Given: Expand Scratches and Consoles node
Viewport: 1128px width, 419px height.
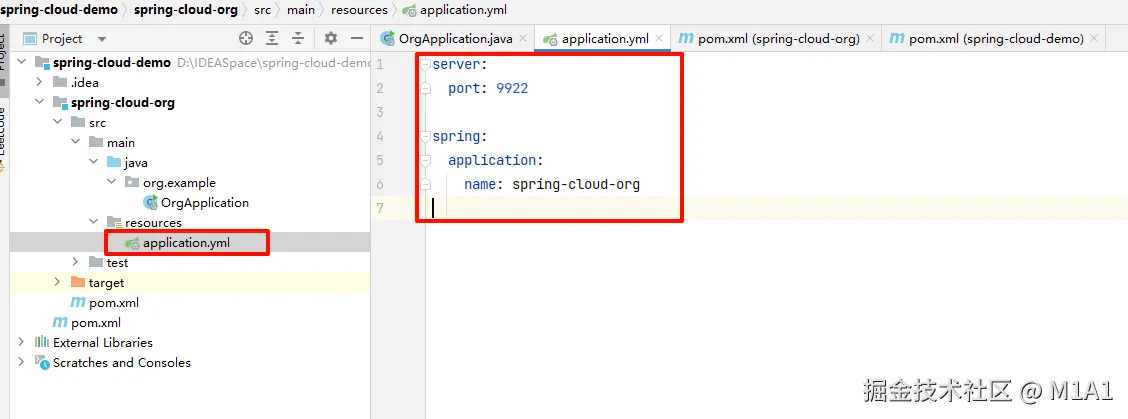Looking at the screenshot, I should tap(22, 362).
